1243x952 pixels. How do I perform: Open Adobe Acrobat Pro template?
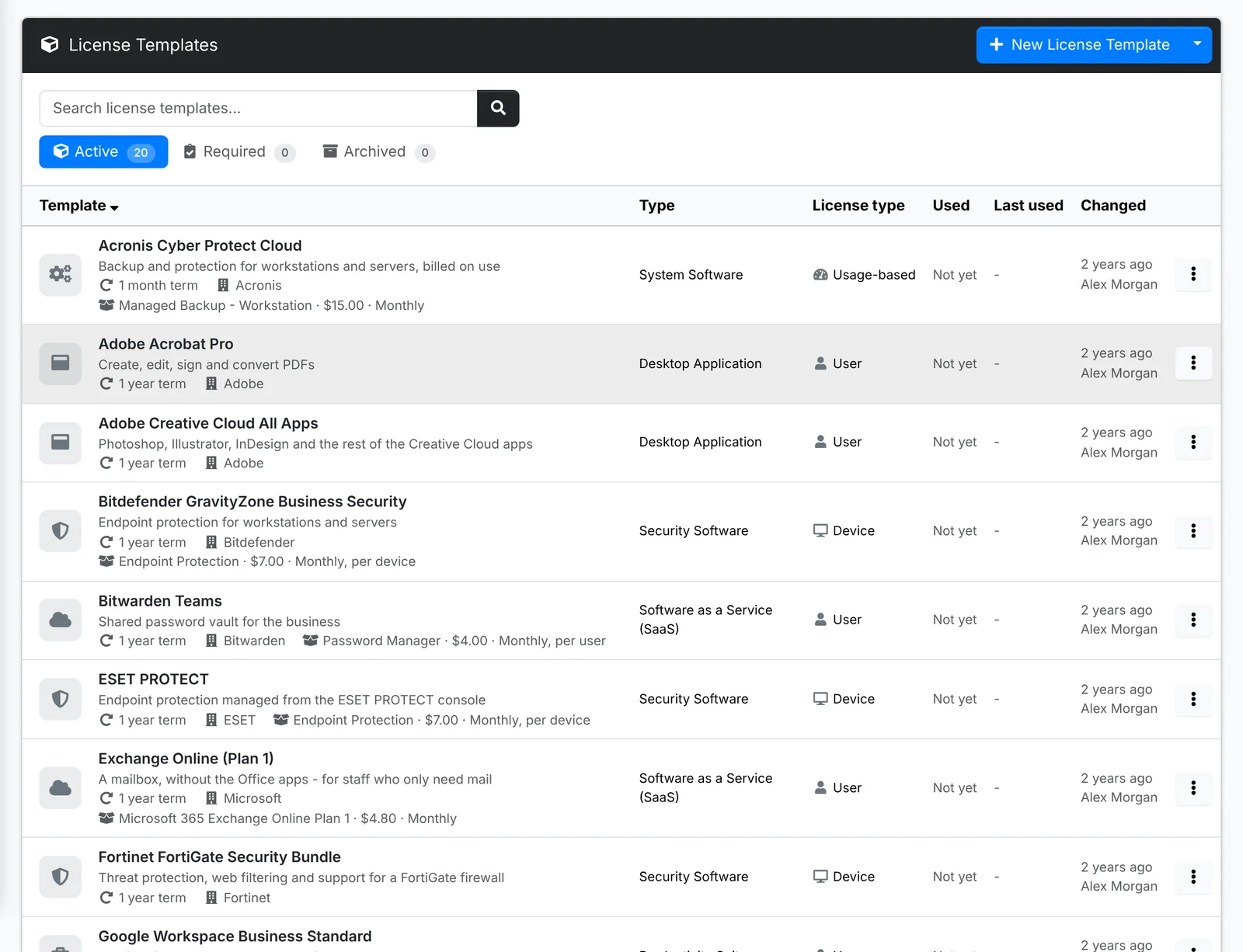point(165,344)
